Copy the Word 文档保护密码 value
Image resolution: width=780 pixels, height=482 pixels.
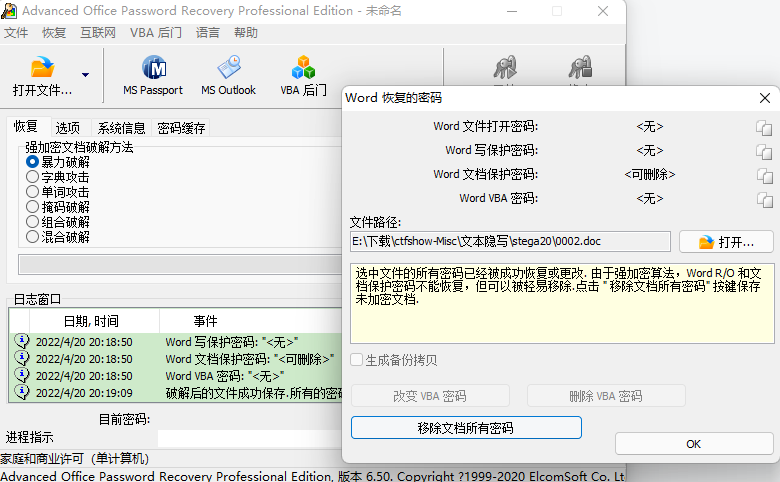[x=764, y=175]
